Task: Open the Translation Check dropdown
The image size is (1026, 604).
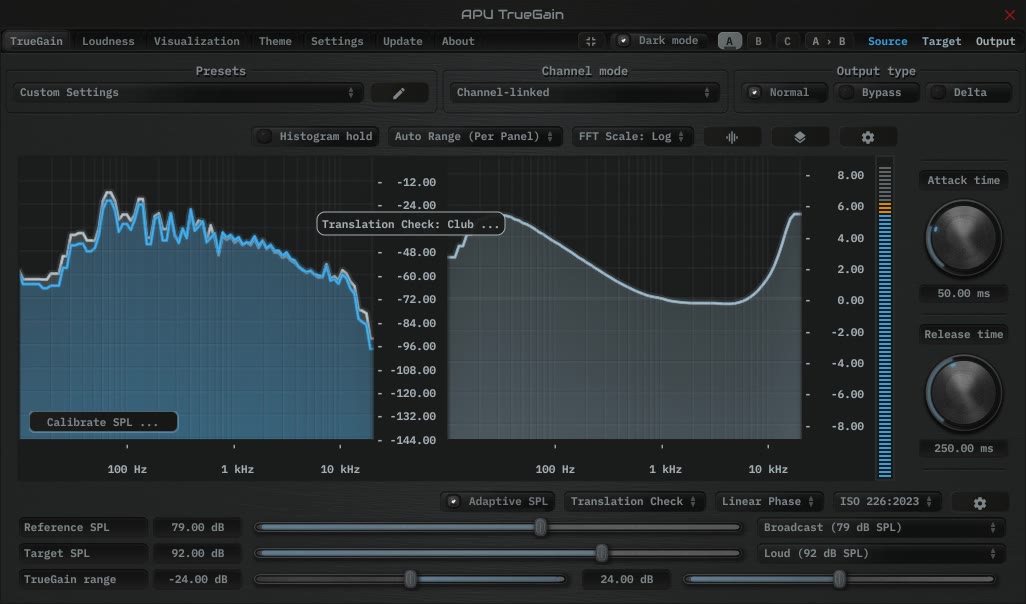Action: click(x=633, y=501)
